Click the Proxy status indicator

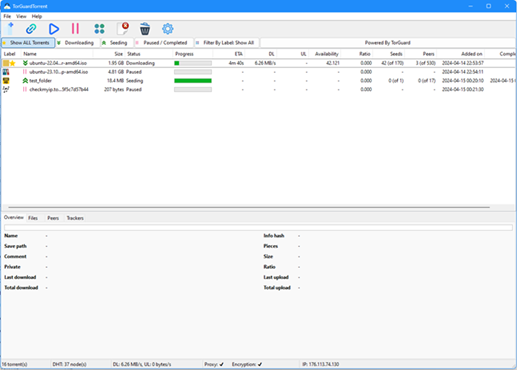click(x=214, y=364)
